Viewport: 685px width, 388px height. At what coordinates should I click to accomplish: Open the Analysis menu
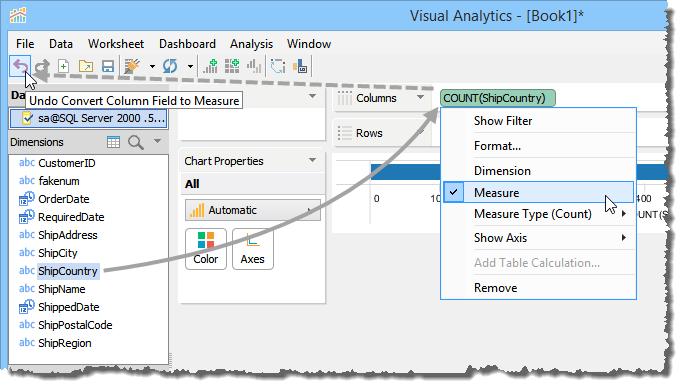pos(252,44)
